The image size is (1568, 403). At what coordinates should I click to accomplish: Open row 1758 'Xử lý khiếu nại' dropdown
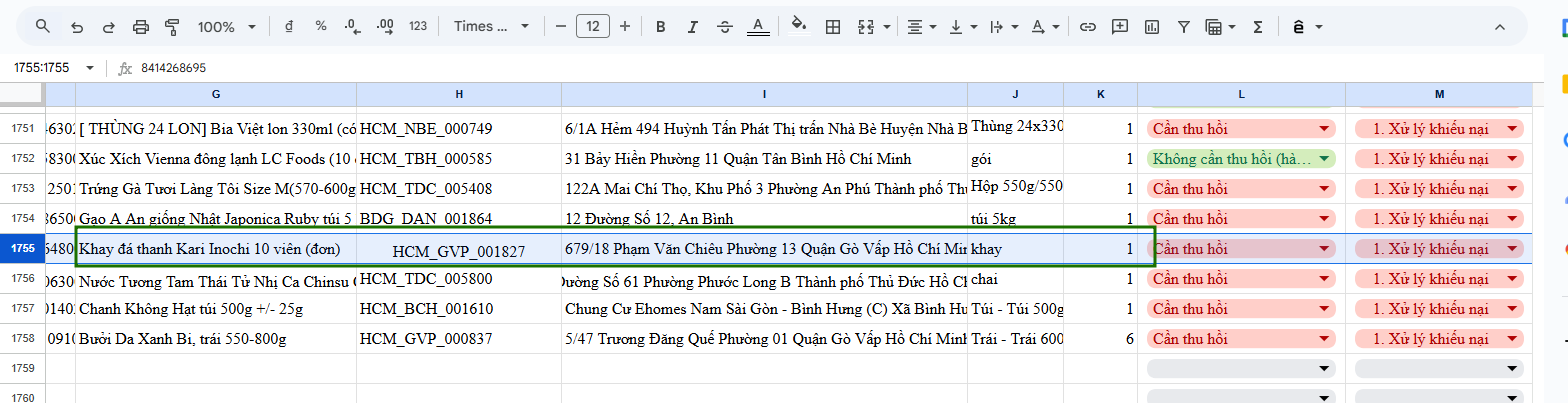[x=1513, y=339]
